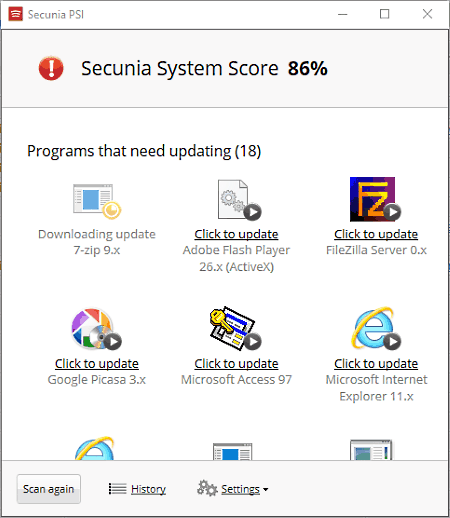
Task: Click the Secunia PSI logo in title bar
Action: coord(16,14)
